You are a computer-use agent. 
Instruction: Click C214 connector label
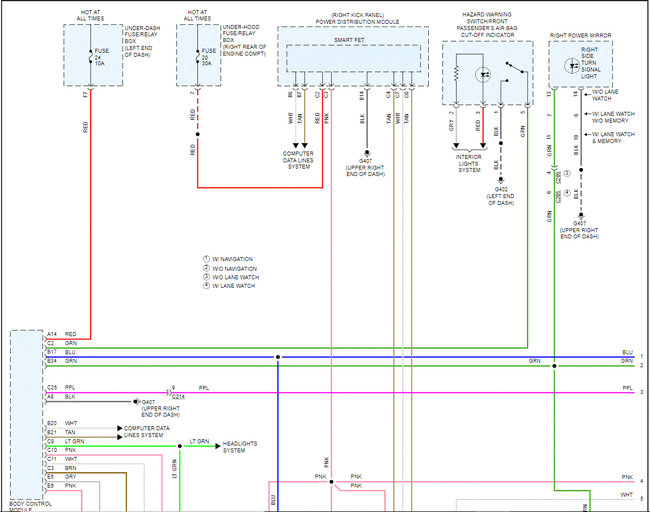click(178, 397)
